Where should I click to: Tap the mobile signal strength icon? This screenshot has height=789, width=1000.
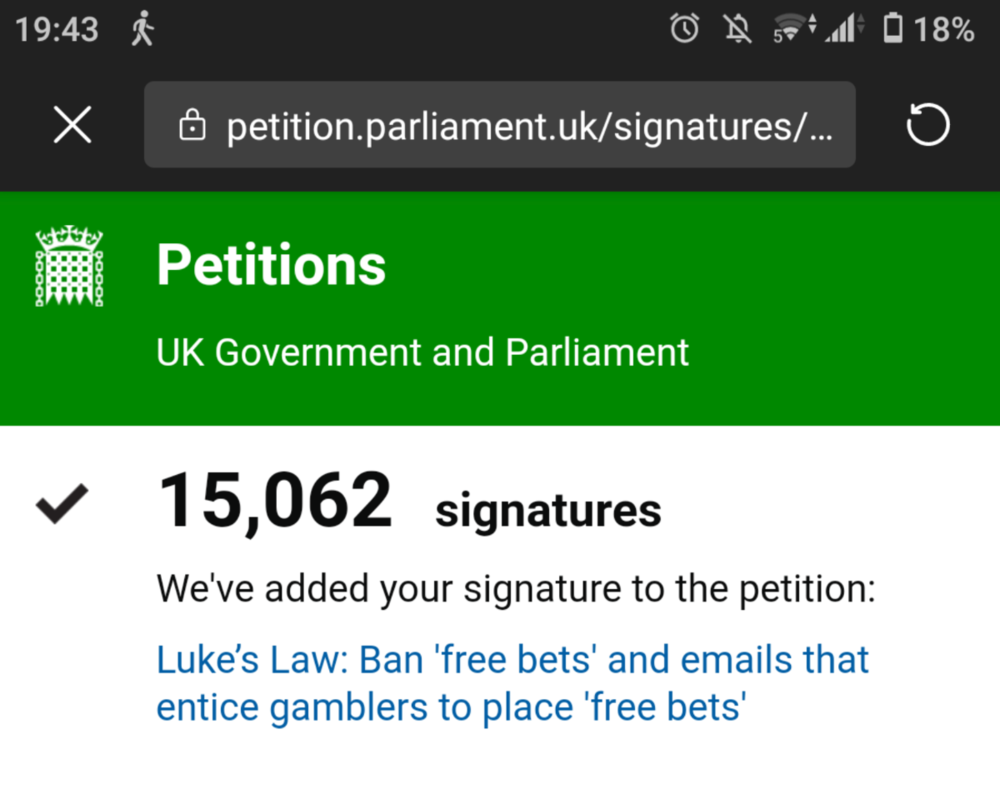[844, 29]
